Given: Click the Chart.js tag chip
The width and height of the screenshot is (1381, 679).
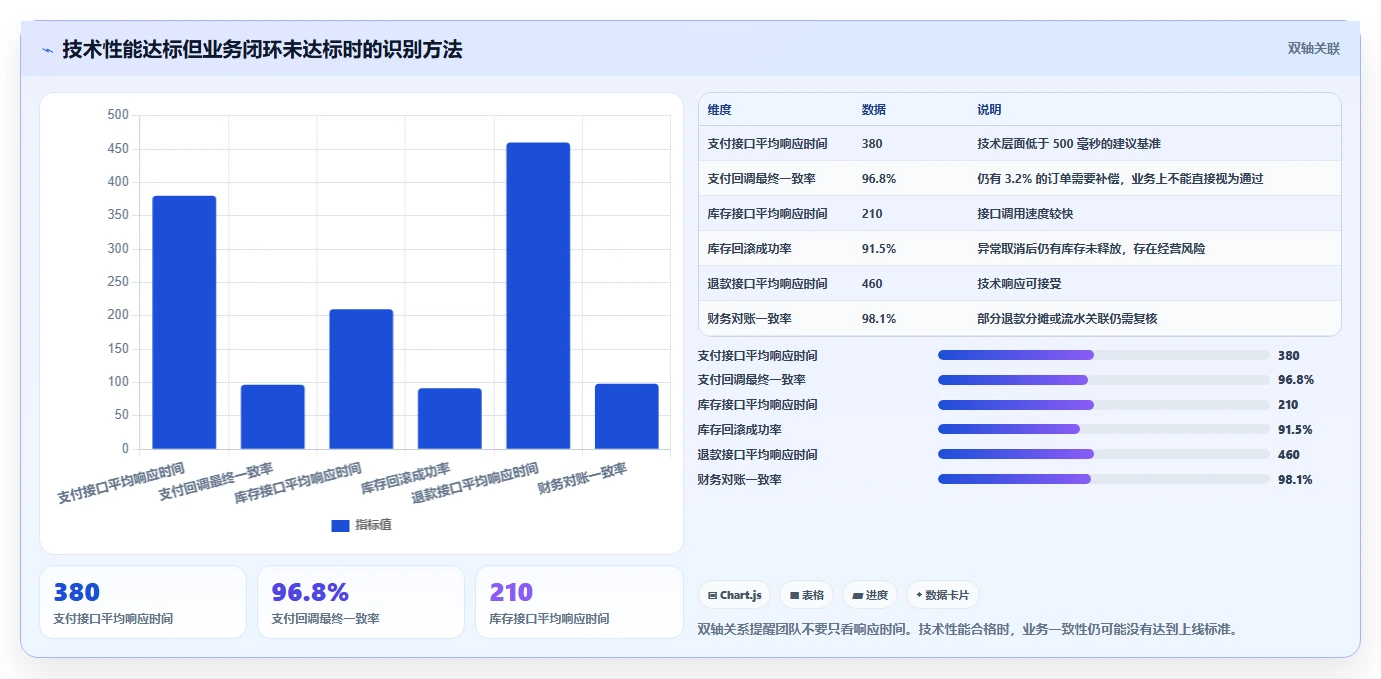Looking at the screenshot, I should pyautogui.click(x=734, y=595).
